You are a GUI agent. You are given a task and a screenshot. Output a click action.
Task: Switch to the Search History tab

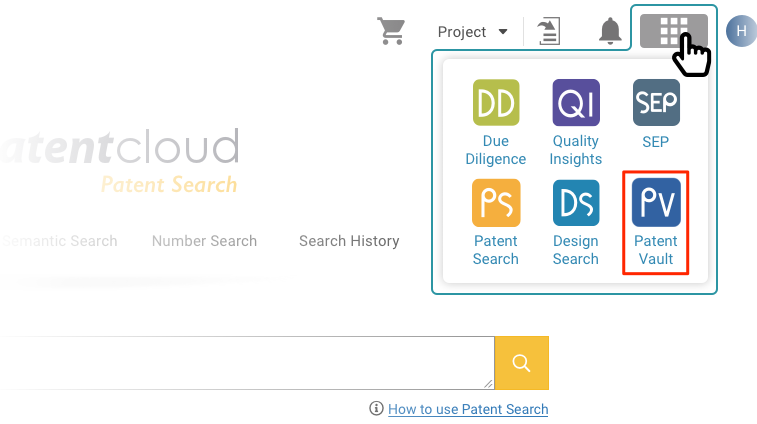(349, 241)
